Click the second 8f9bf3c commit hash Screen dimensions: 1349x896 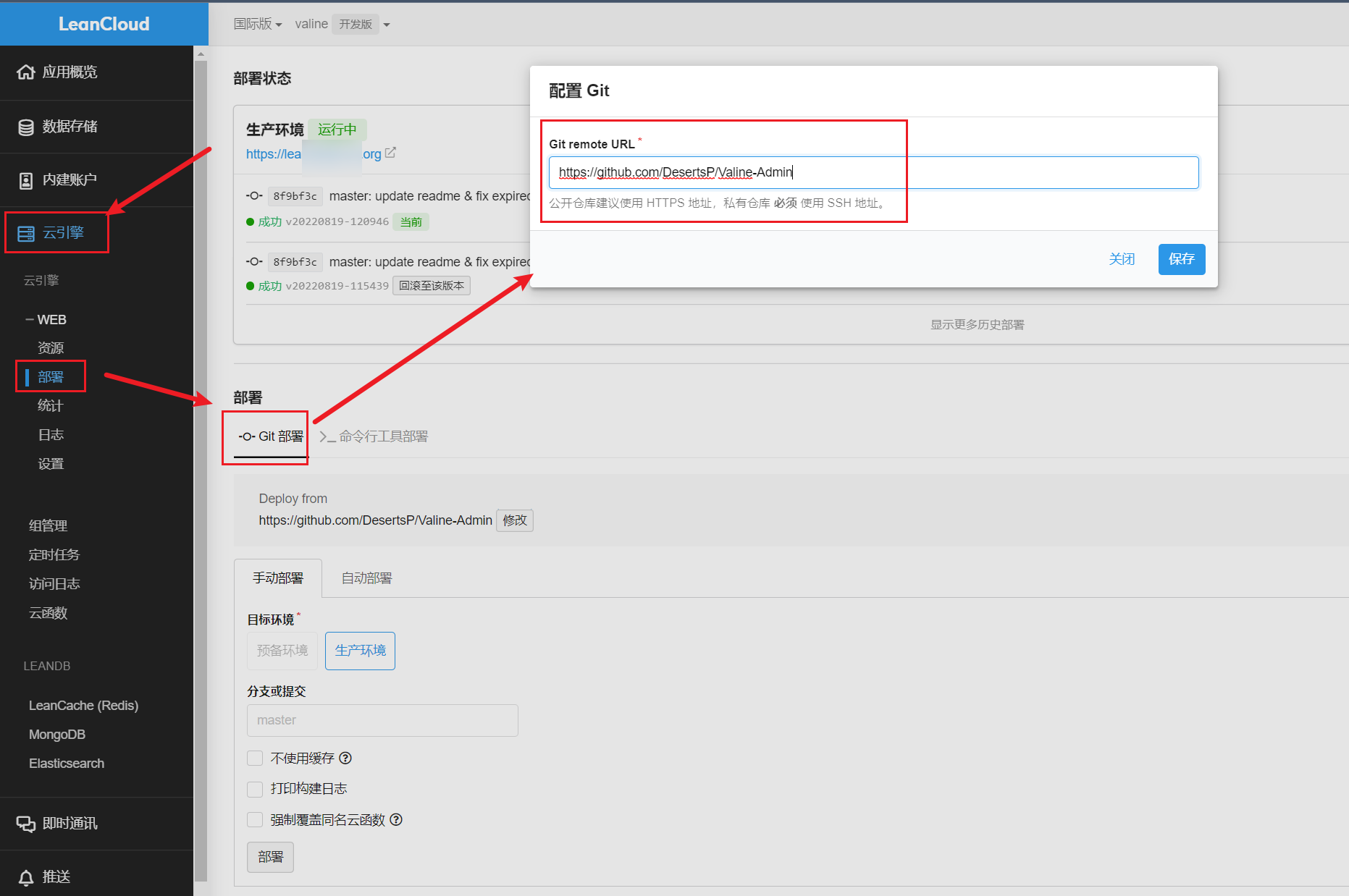(295, 262)
